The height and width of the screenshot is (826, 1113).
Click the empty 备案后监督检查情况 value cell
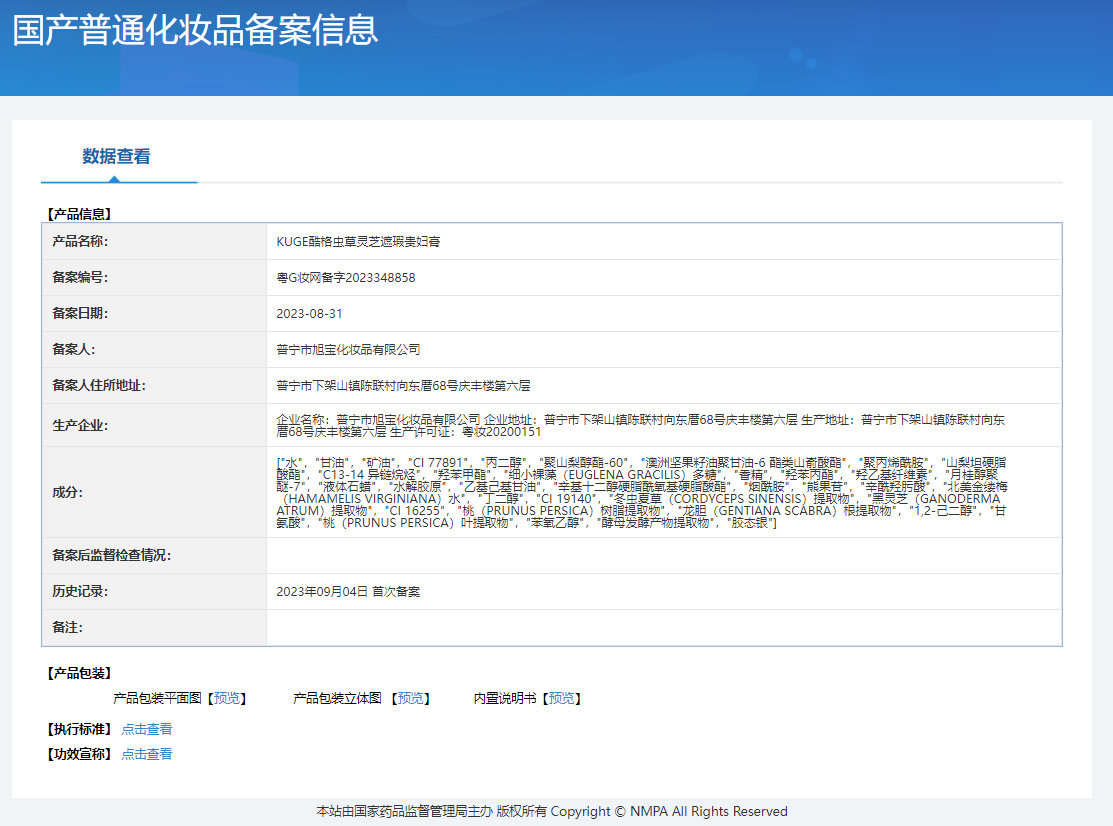[x=663, y=556]
